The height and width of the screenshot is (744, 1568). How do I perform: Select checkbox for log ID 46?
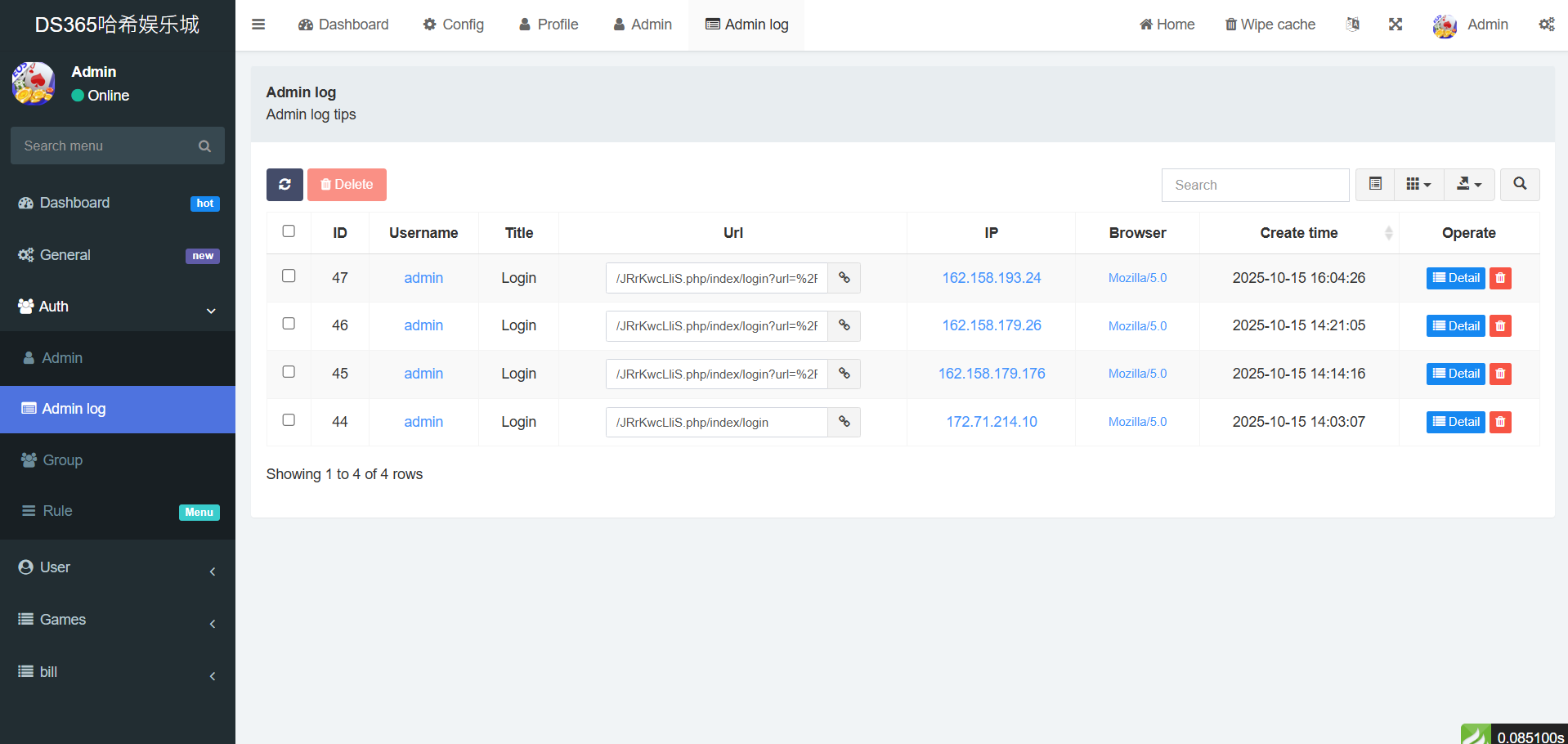(289, 324)
